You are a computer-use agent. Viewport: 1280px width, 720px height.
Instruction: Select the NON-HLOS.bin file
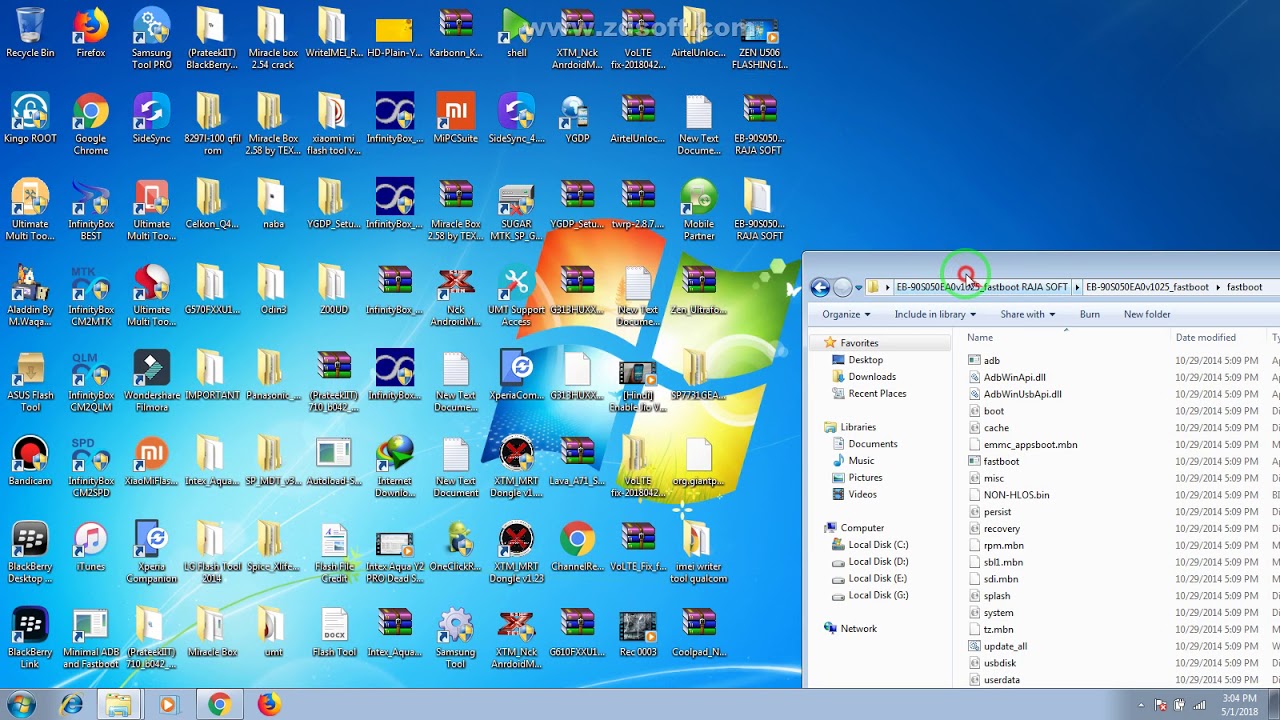click(1016, 495)
